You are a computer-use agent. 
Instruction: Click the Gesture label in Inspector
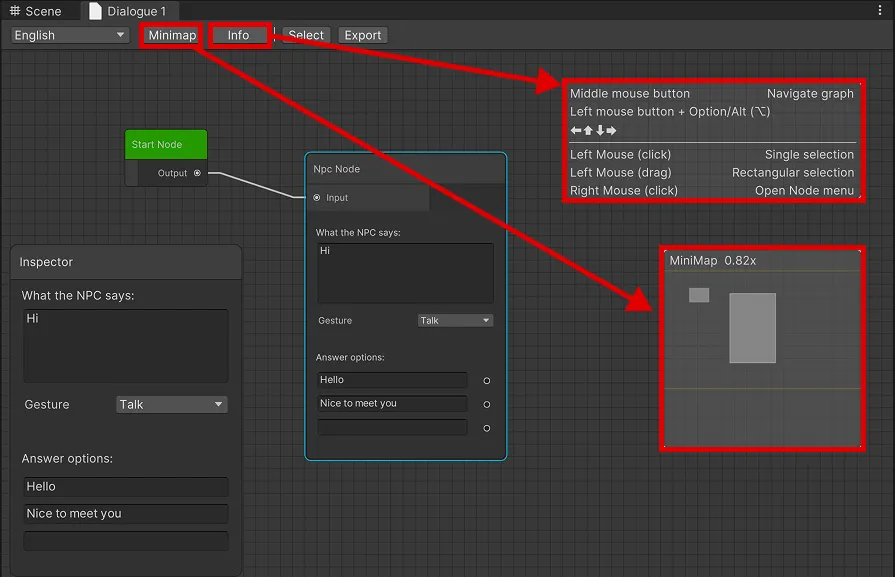47,404
